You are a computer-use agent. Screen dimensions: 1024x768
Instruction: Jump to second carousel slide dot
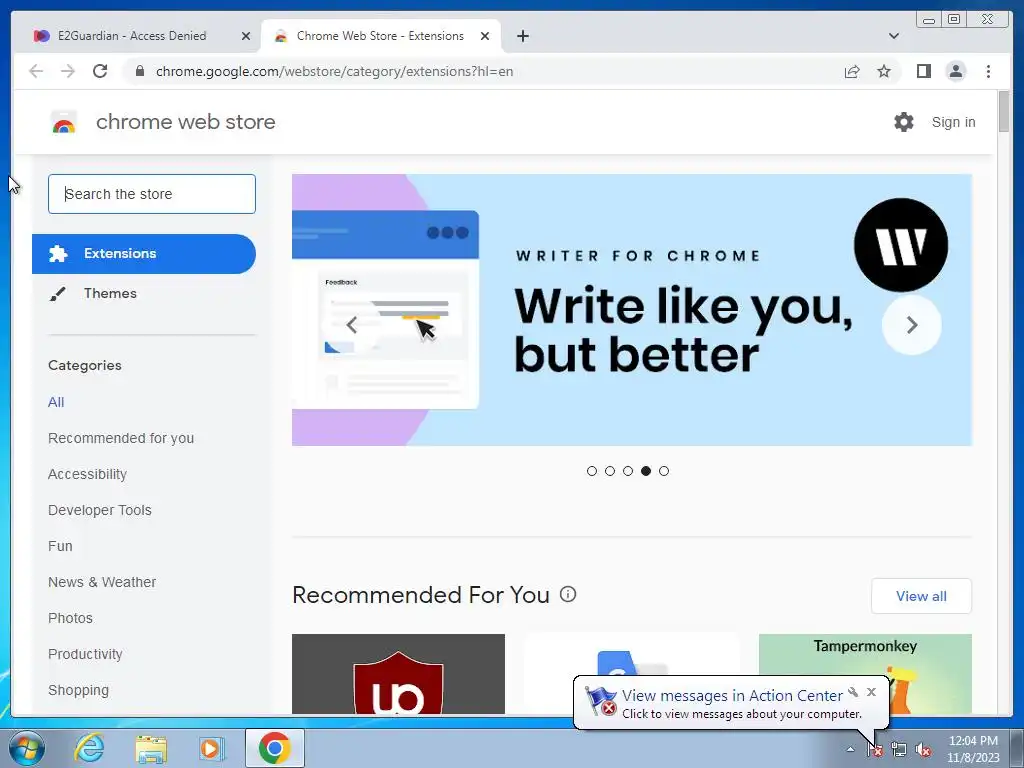click(610, 471)
